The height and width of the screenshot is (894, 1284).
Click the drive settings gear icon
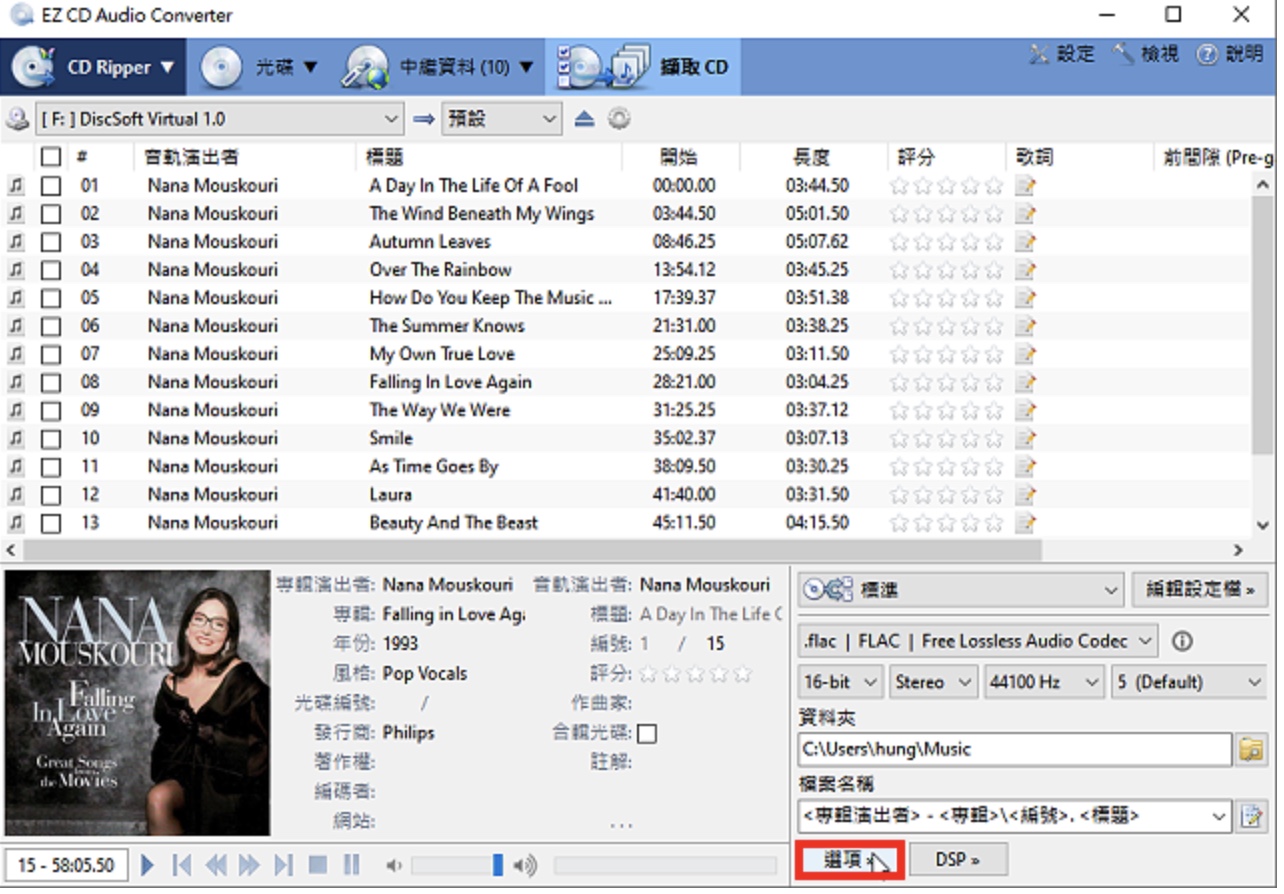[619, 119]
